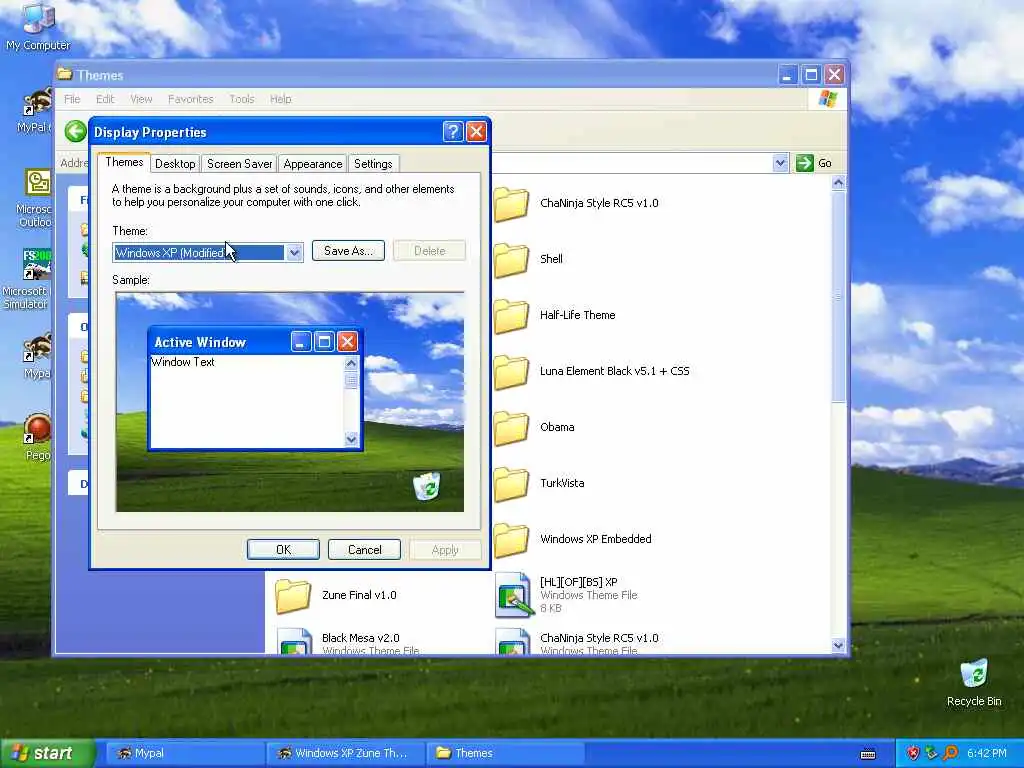Open the ChaNinja Style RC5 v1.0 folder icon
1024x768 pixels.
(511, 204)
